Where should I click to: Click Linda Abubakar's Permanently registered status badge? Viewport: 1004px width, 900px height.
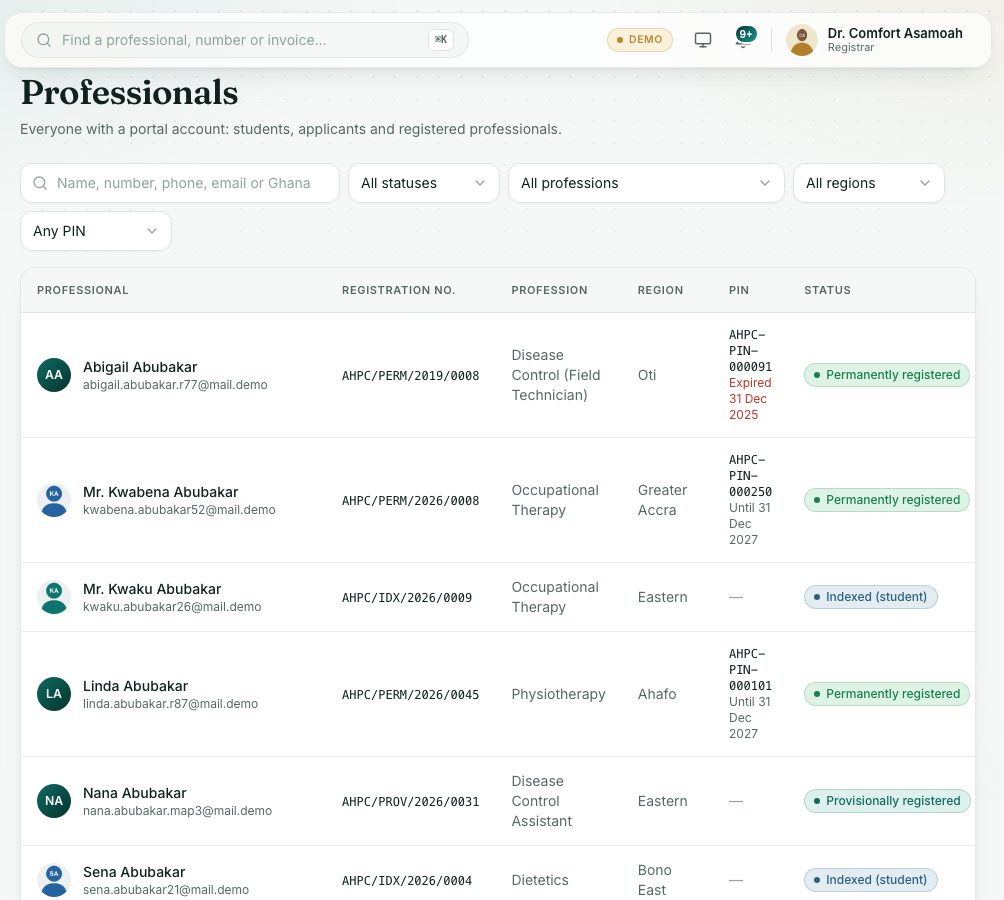pos(886,694)
